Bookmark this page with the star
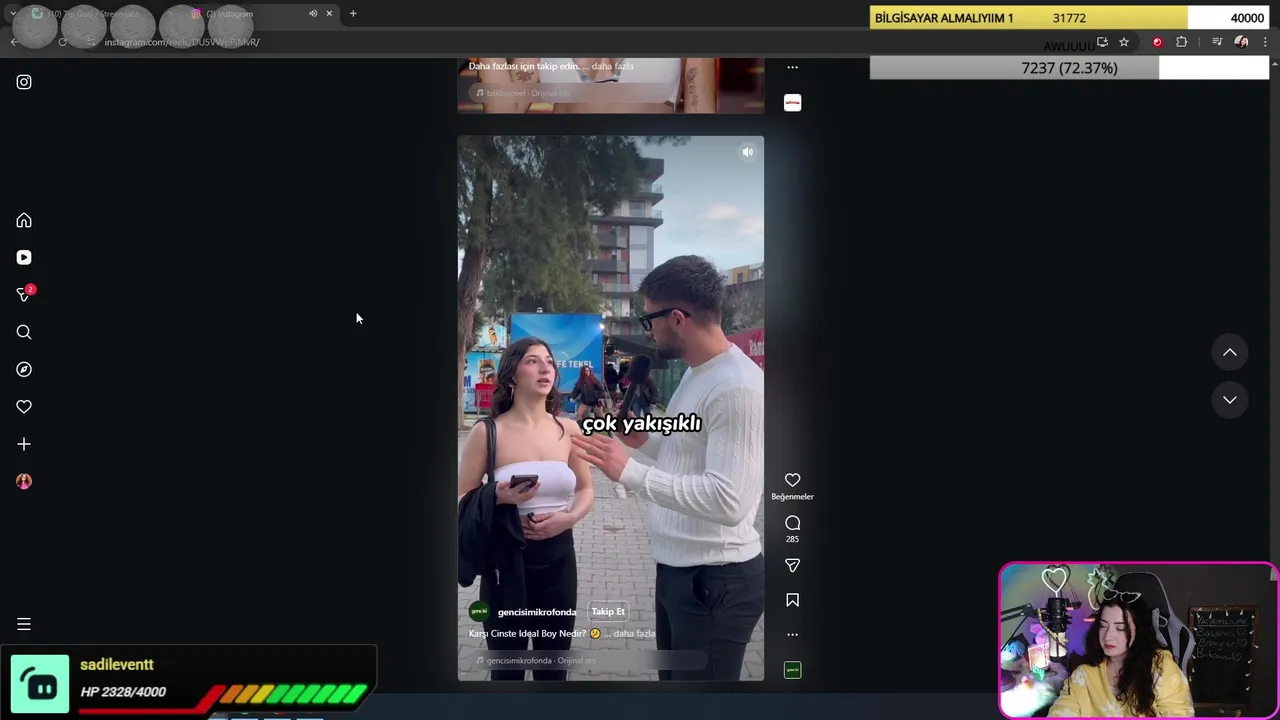The height and width of the screenshot is (720, 1280). coord(1124,42)
